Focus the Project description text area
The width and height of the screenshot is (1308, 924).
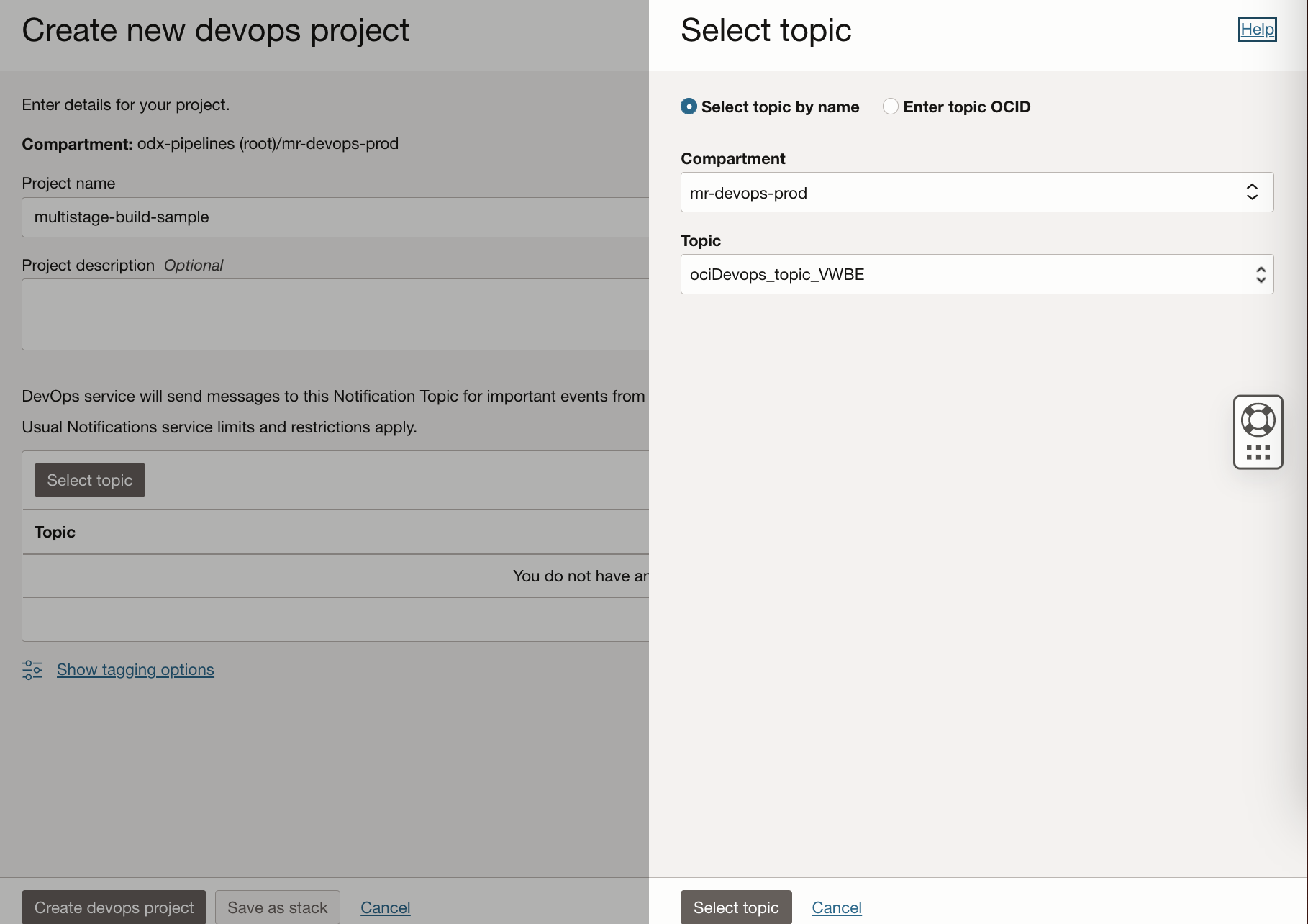[335, 314]
